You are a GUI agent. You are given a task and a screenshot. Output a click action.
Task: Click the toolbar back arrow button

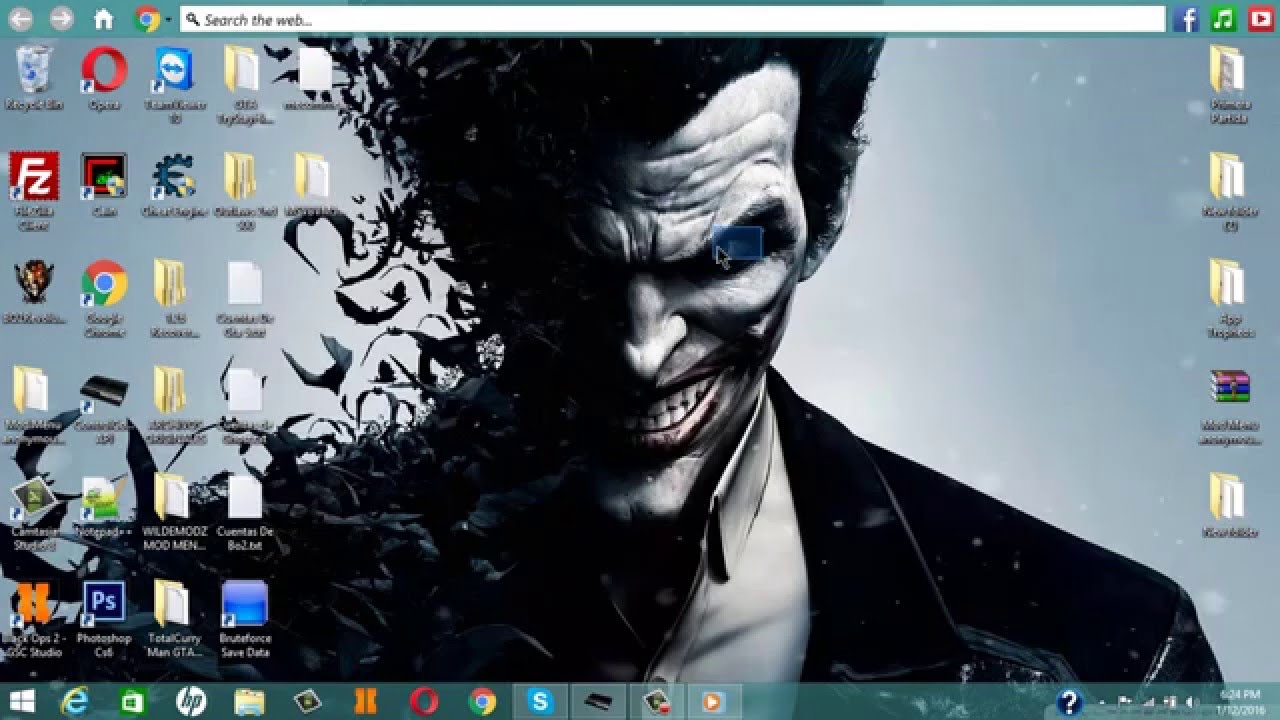[x=20, y=18]
